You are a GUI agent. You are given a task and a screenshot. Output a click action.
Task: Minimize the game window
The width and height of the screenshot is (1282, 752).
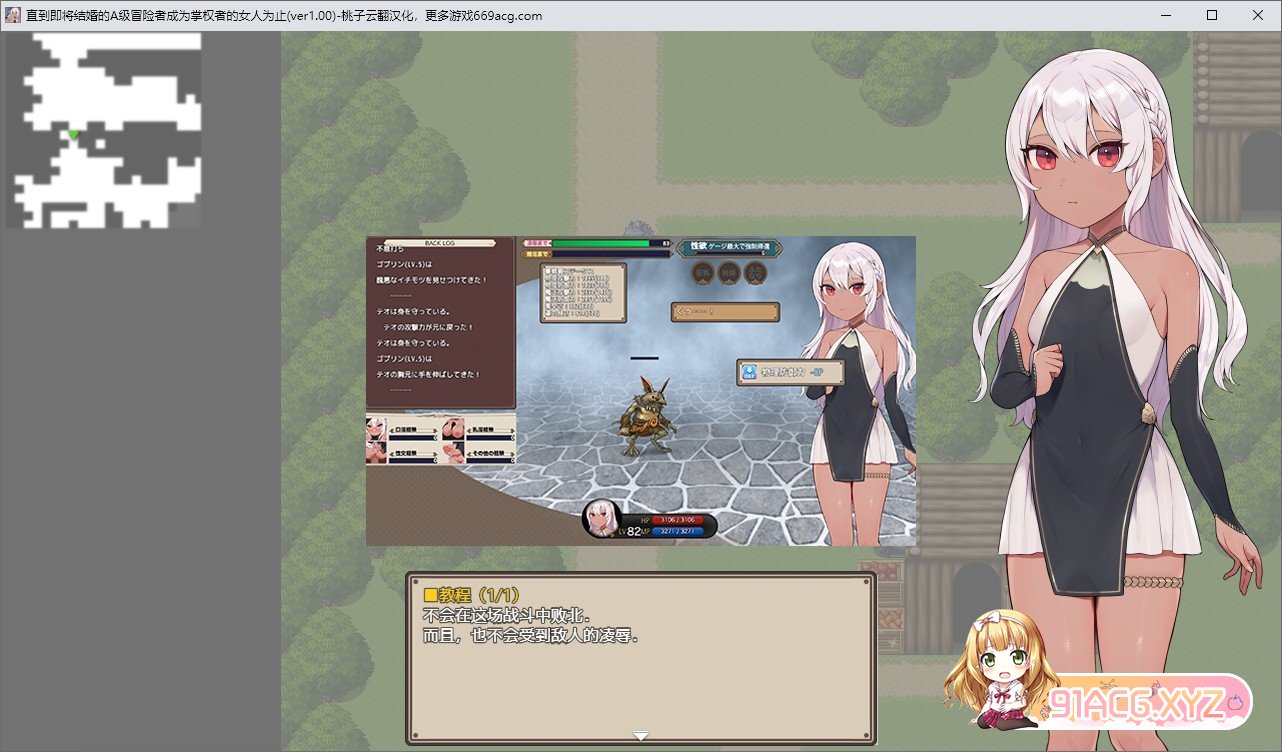point(1166,15)
